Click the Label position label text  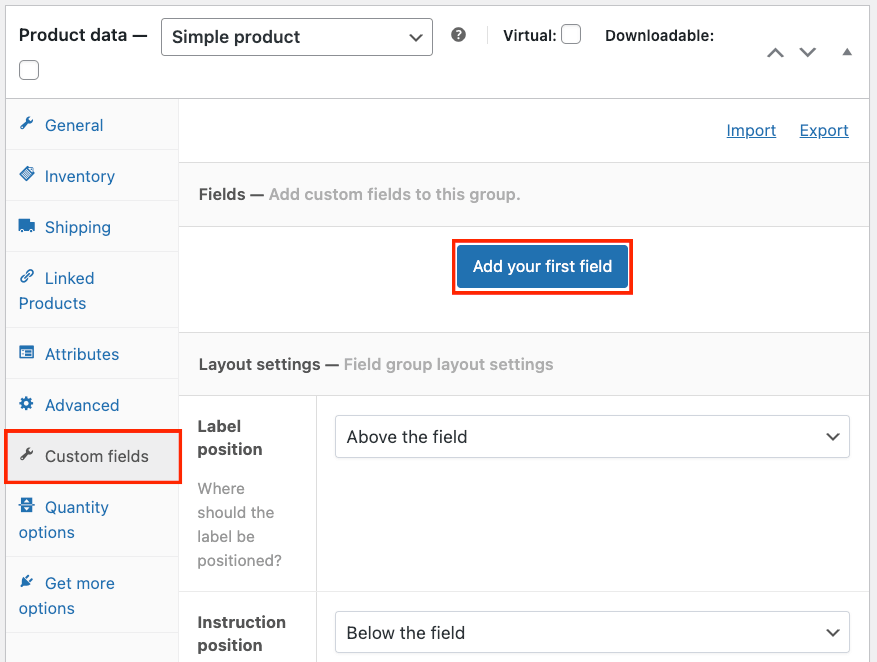coord(230,438)
